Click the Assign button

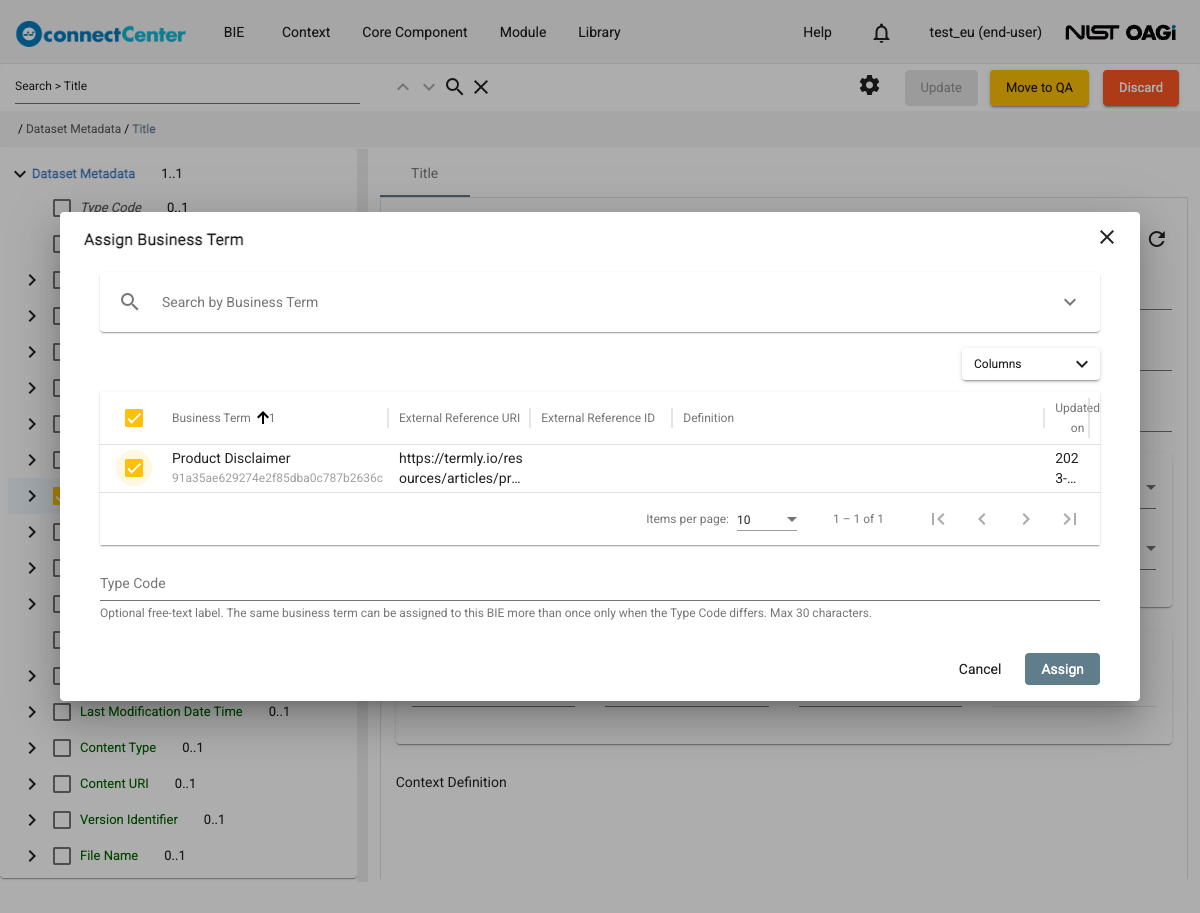(1062, 669)
